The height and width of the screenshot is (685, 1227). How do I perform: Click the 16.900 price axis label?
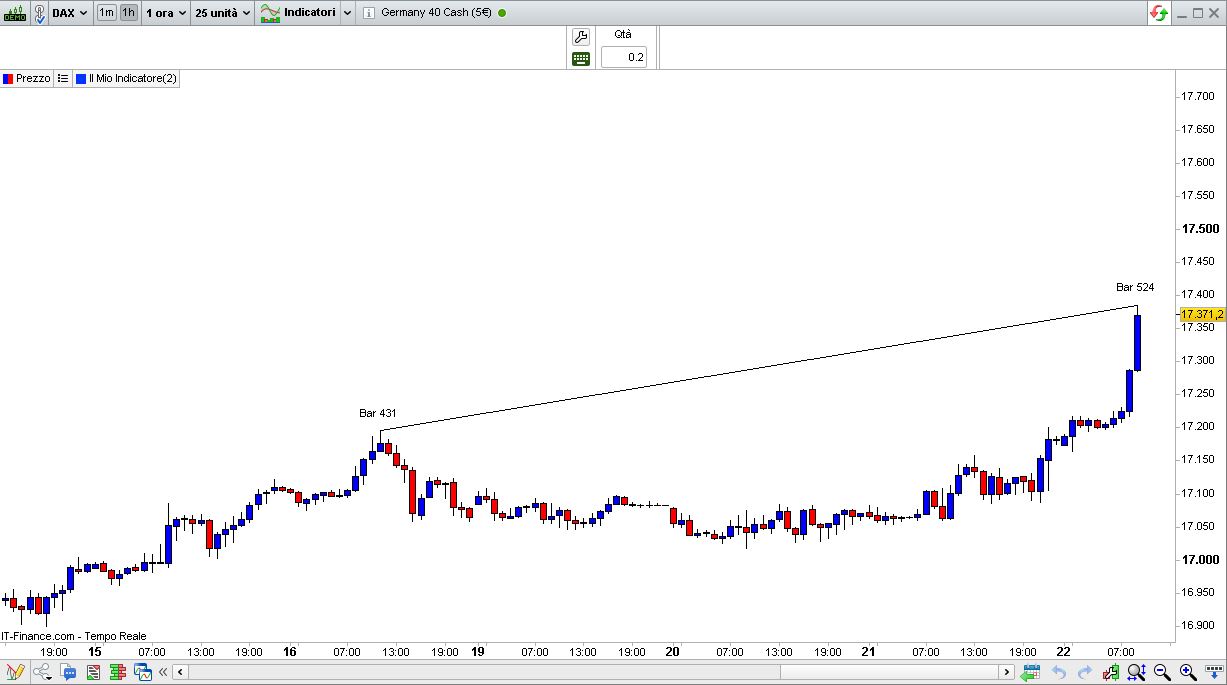coord(1199,625)
